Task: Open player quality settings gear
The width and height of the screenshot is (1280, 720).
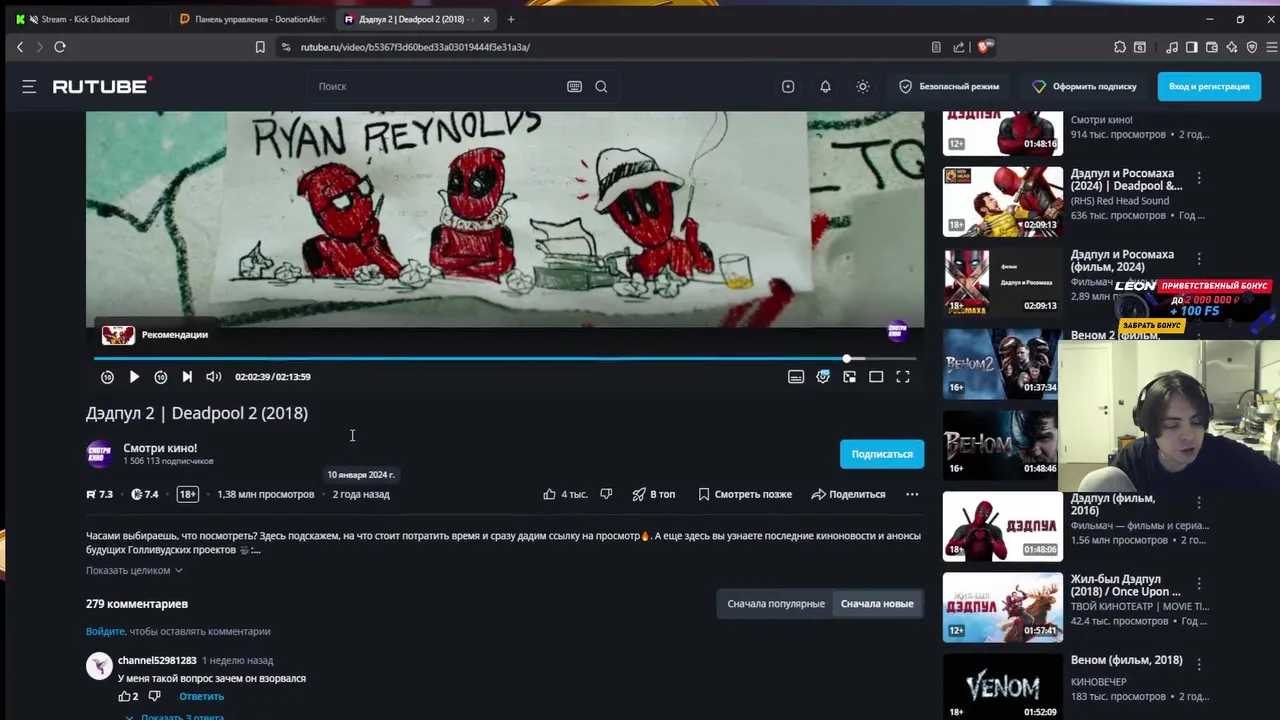Action: pyautogui.click(x=823, y=377)
